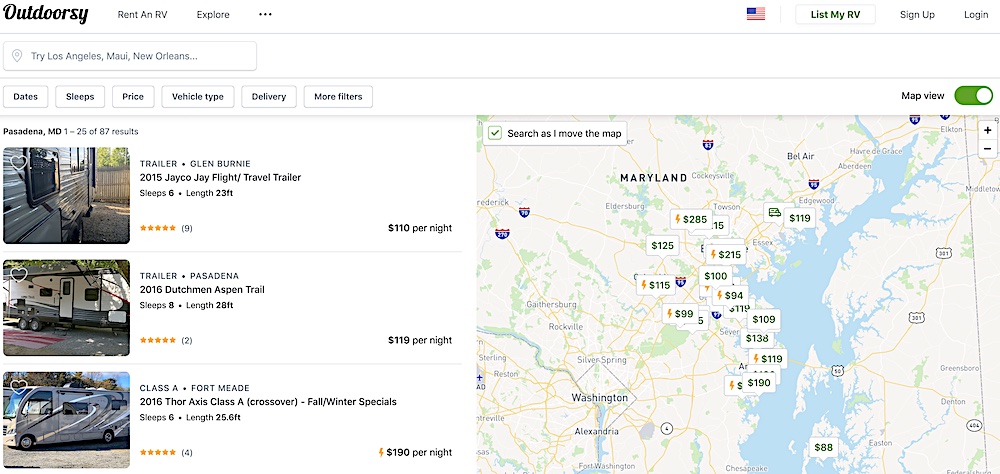
Task: Click the location search field
Action: pyautogui.click(x=130, y=56)
